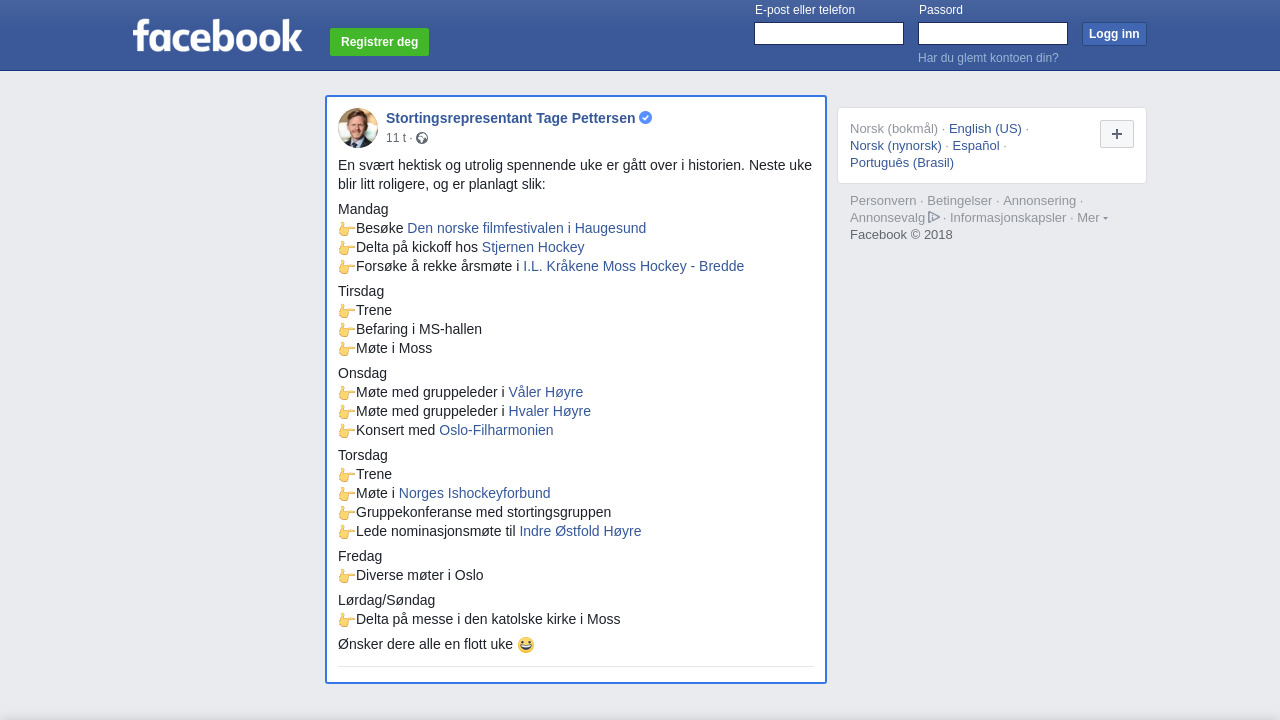Open the 'Indre Østfold Høyre' link
The height and width of the screenshot is (720, 1280).
[580, 531]
